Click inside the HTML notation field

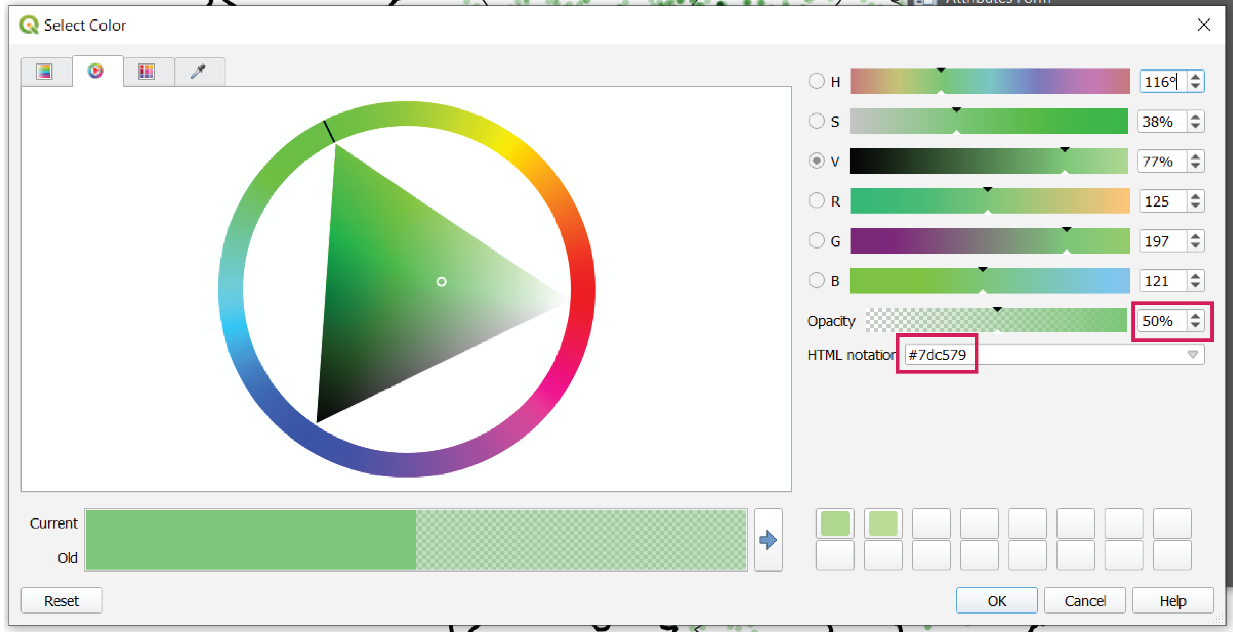pyautogui.click(x=937, y=355)
